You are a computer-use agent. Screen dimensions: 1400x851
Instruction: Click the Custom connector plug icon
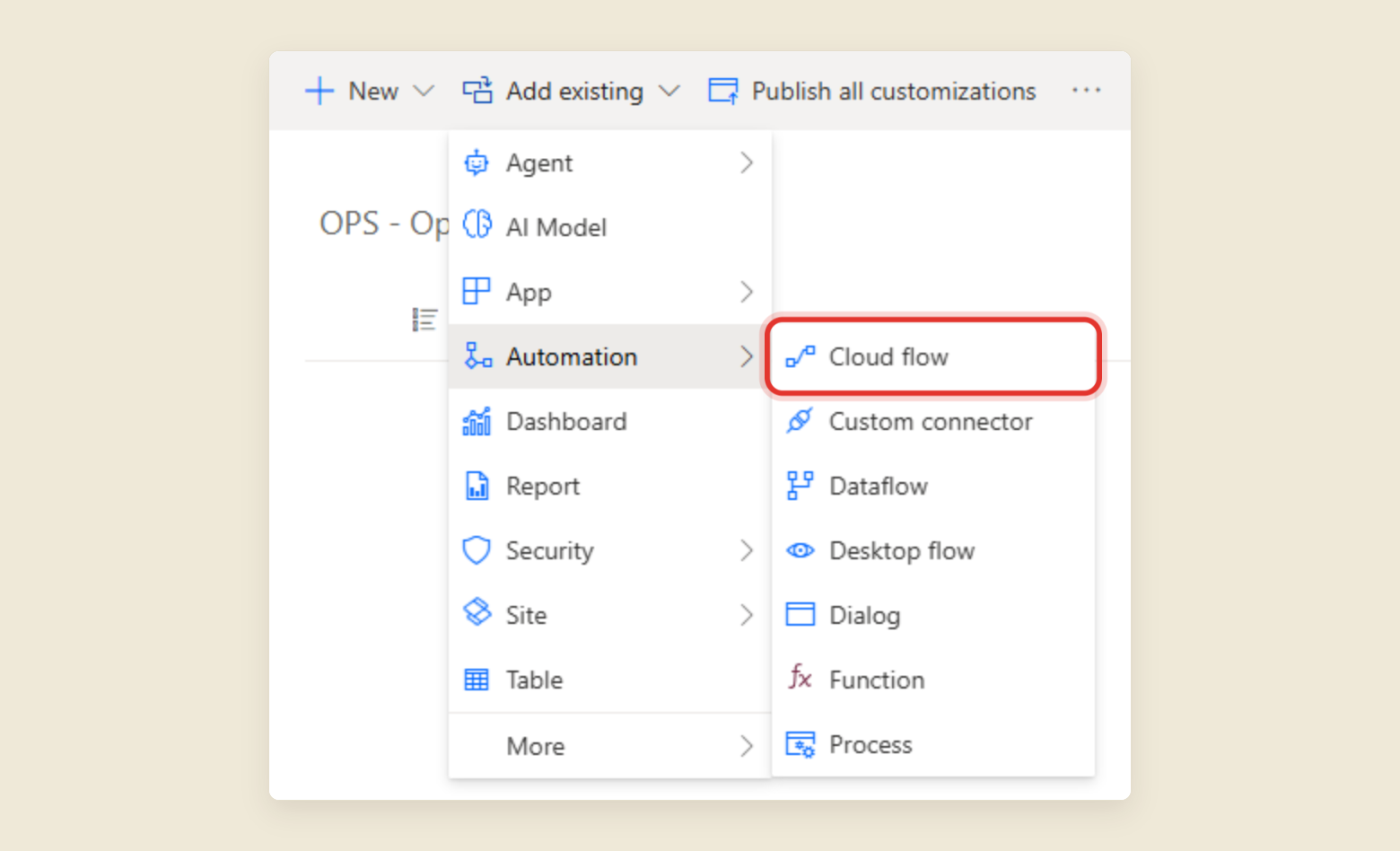(x=800, y=420)
